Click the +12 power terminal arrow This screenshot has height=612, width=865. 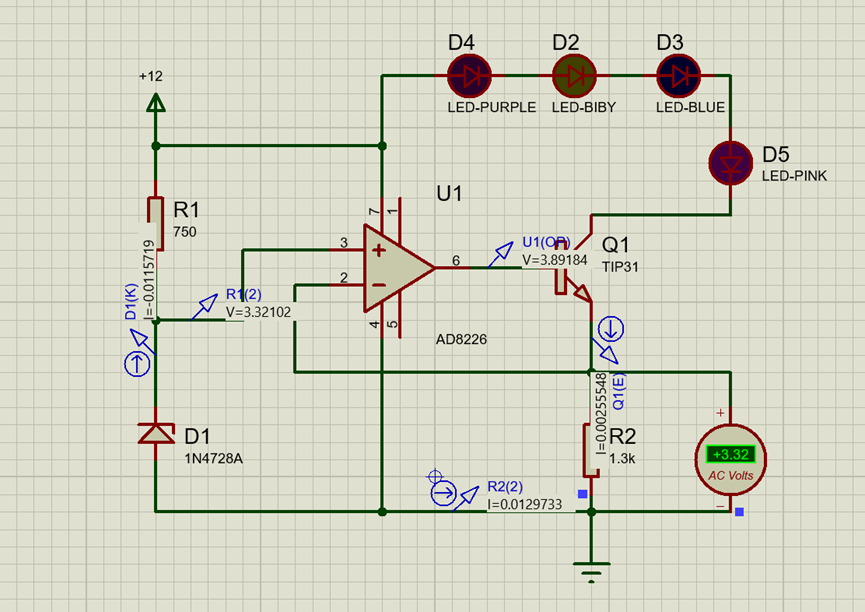click(156, 103)
